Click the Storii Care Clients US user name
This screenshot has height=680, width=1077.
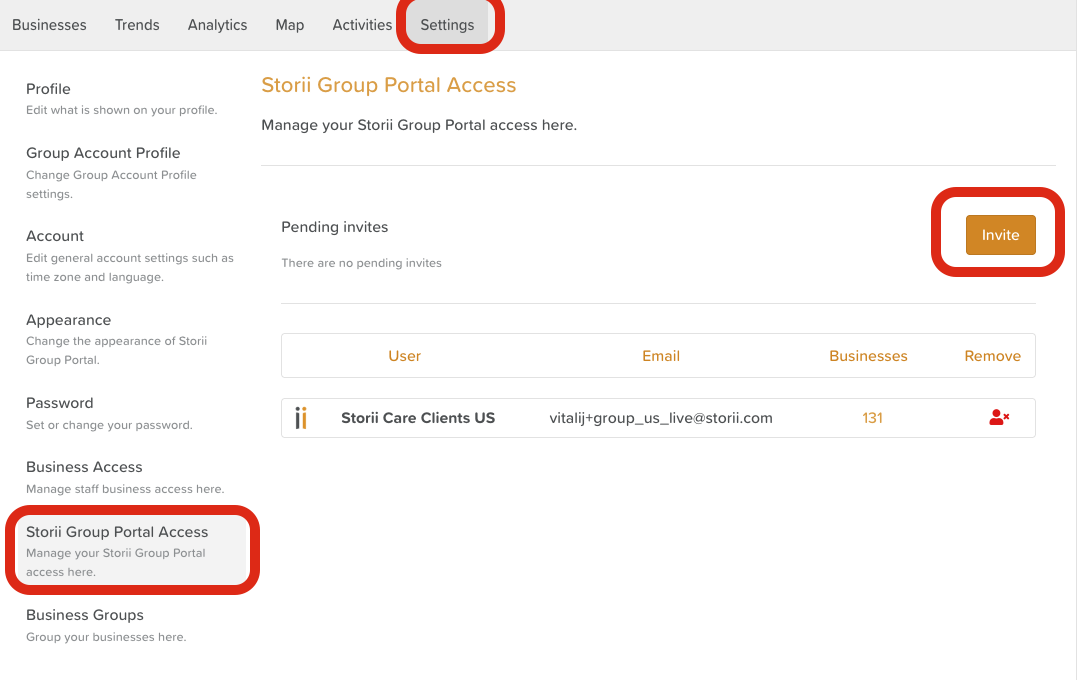(418, 418)
